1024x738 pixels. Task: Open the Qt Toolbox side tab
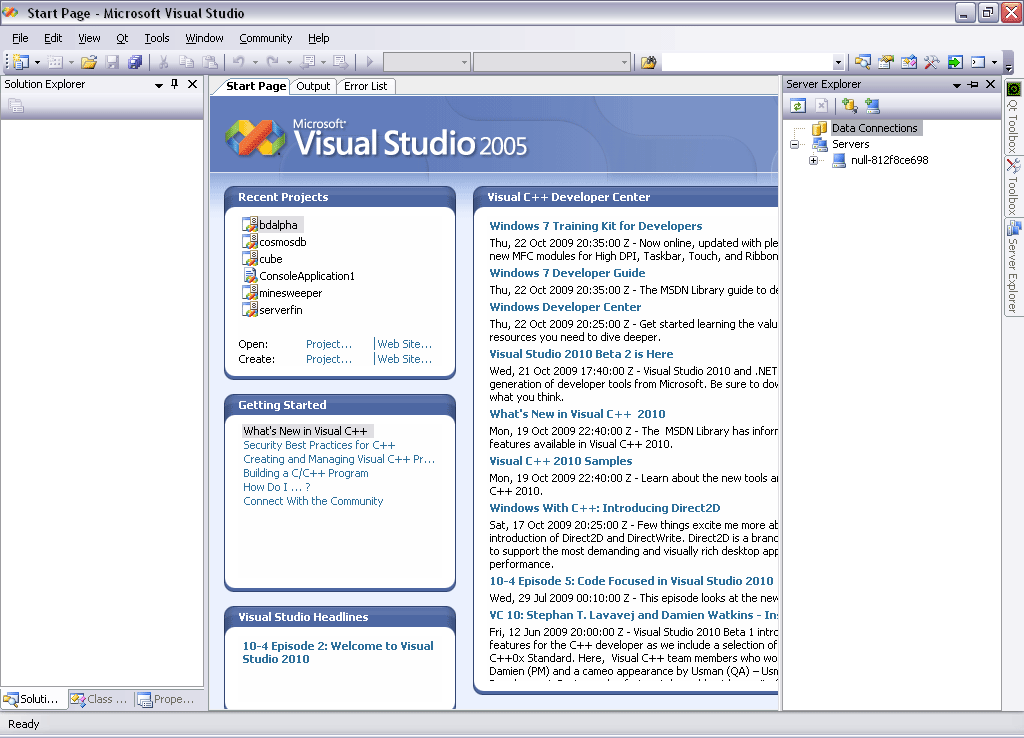[1013, 118]
